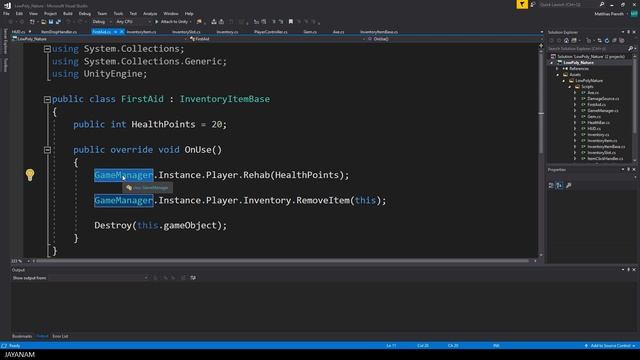Close the FirstAid.cs tab
The width and height of the screenshot is (640, 360).
pyautogui.click(x=121, y=32)
